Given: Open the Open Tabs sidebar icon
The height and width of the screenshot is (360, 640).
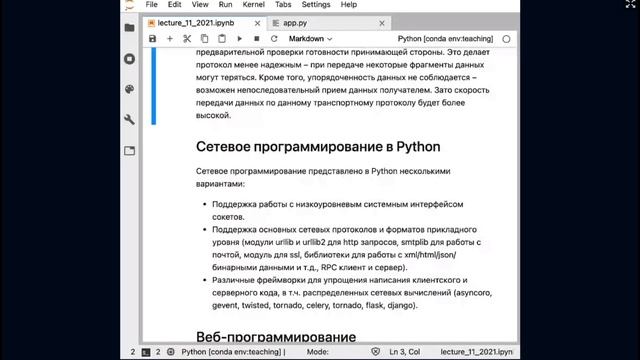Looking at the screenshot, I should click(x=129, y=151).
